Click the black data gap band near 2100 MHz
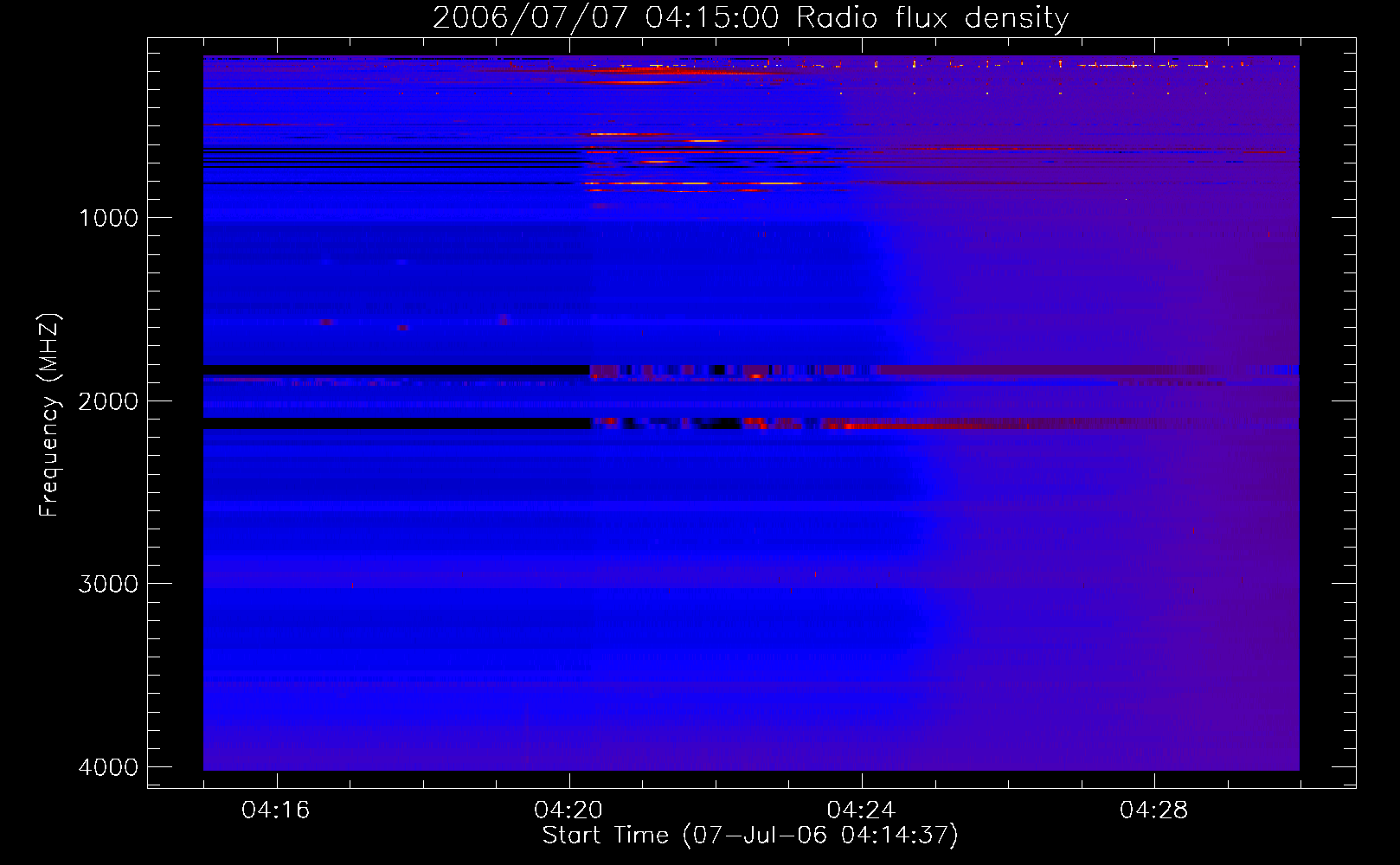1400x865 pixels. [396, 424]
